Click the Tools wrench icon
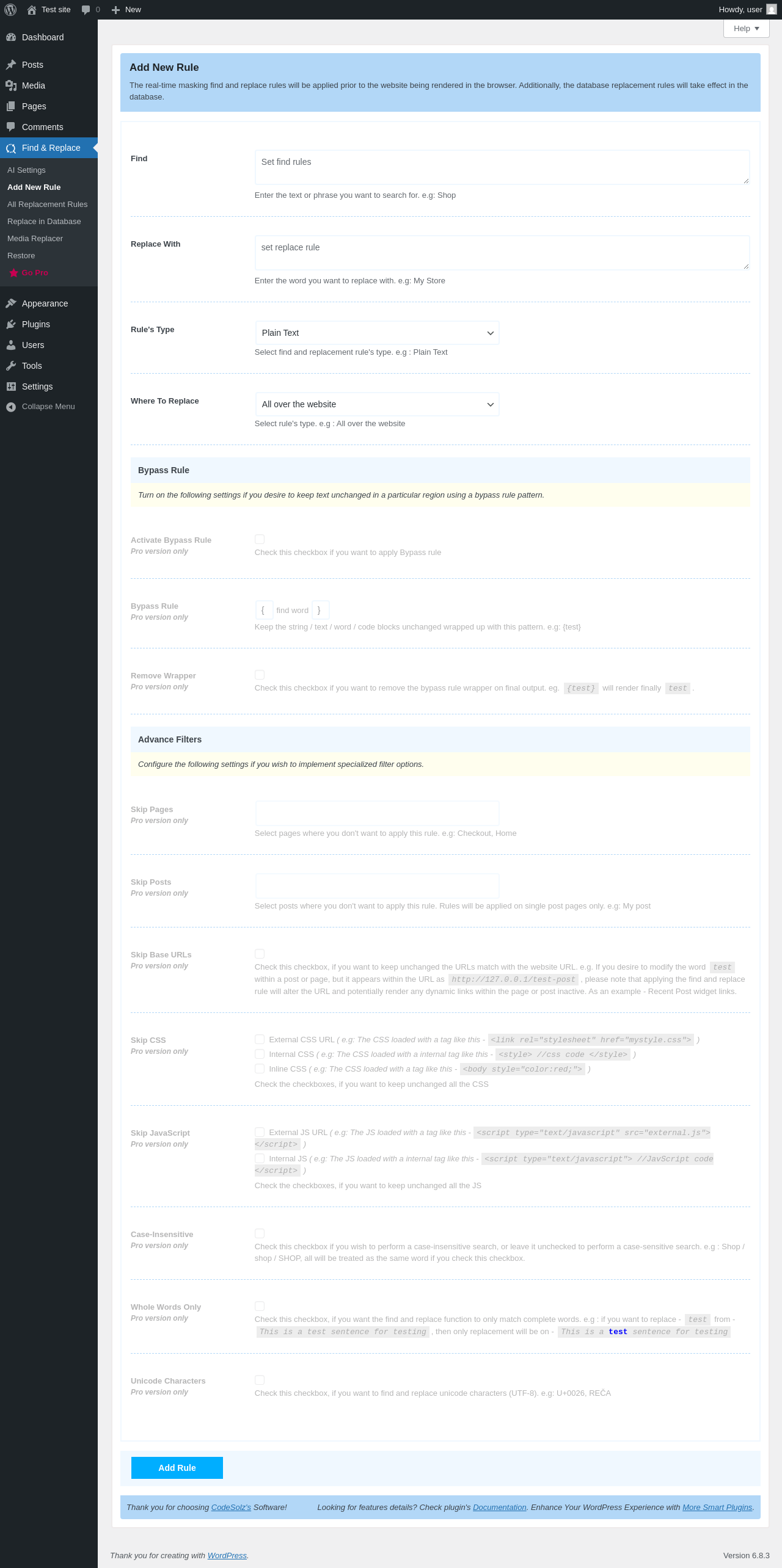The width and height of the screenshot is (782, 1568). click(x=11, y=366)
